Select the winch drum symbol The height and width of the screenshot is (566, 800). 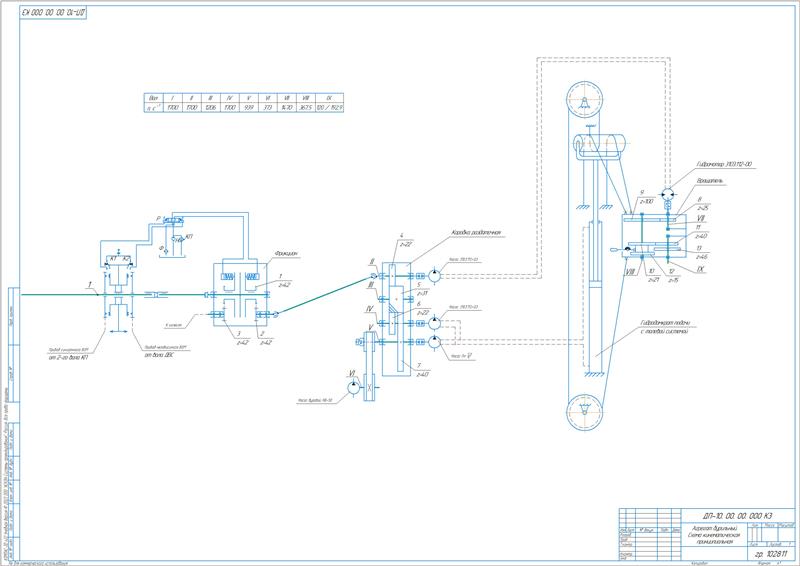point(599,143)
